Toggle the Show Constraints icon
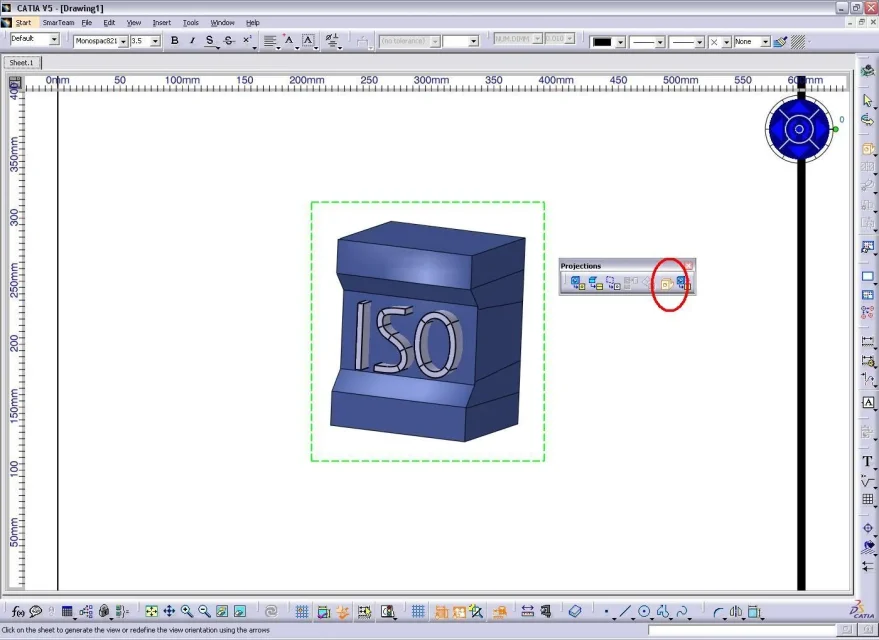 [x=459, y=611]
